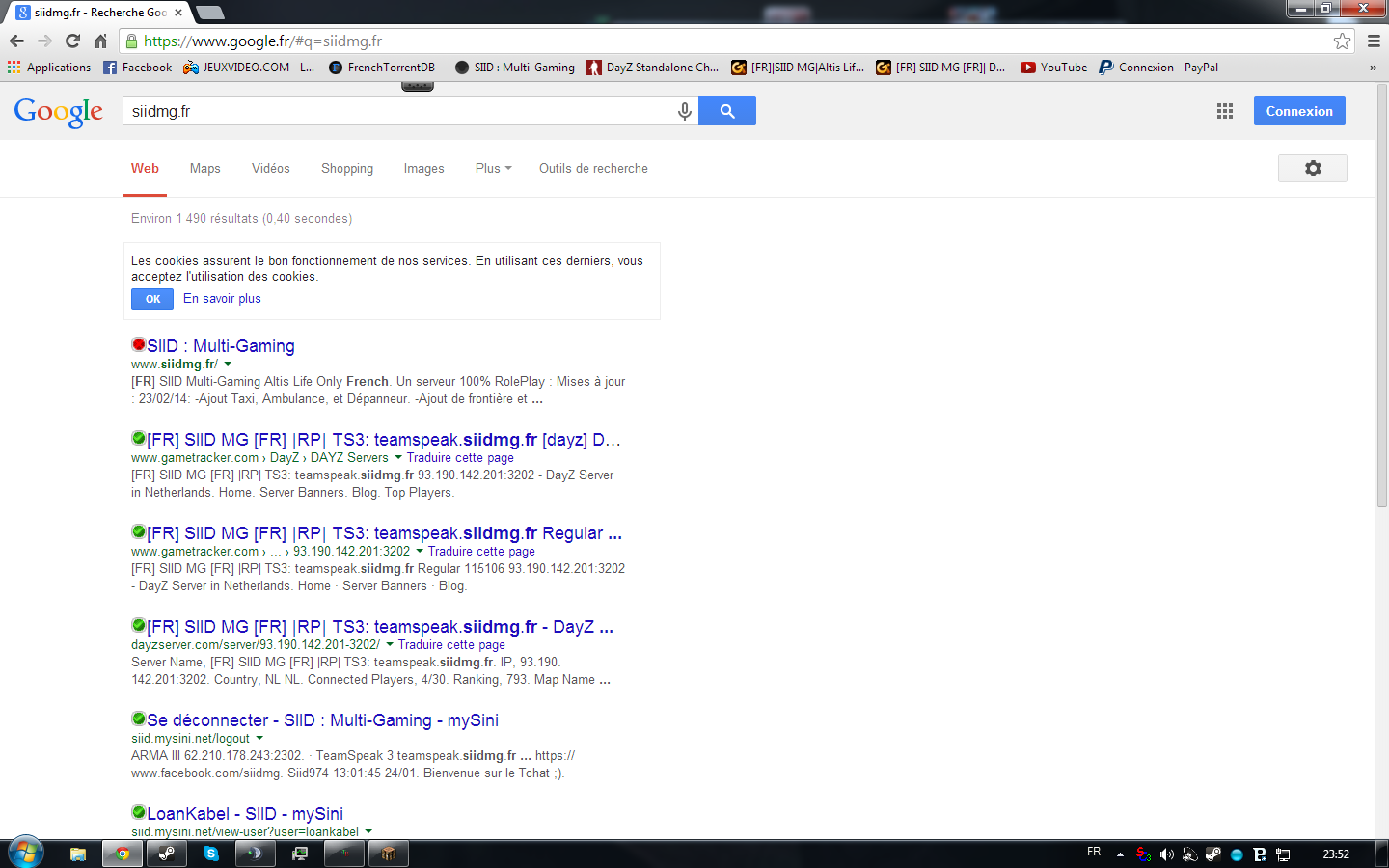
Task: Click the browser address bar
Action: [736, 41]
